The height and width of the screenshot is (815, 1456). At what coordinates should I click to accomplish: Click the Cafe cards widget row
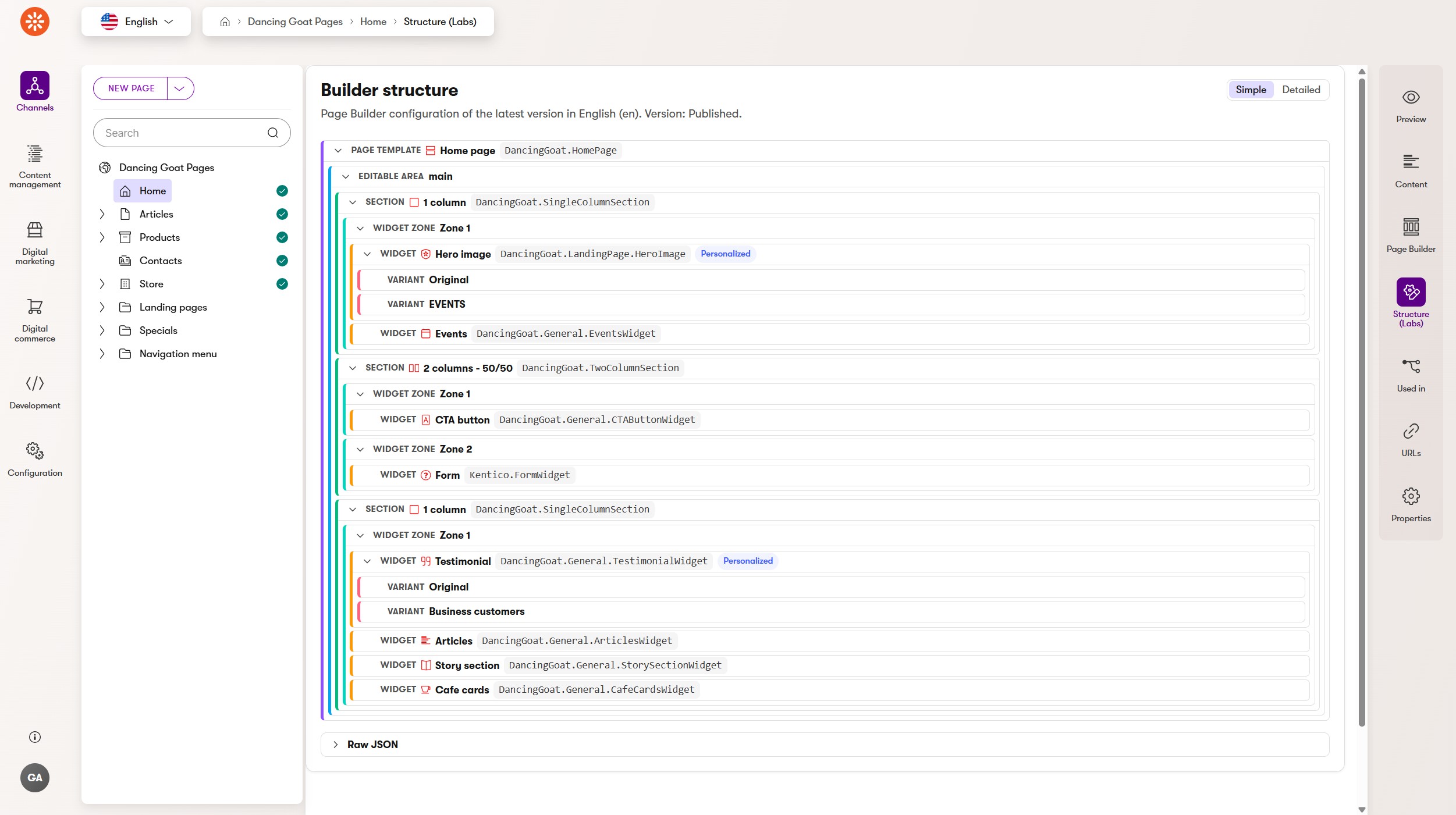pyautogui.click(x=830, y=690)
